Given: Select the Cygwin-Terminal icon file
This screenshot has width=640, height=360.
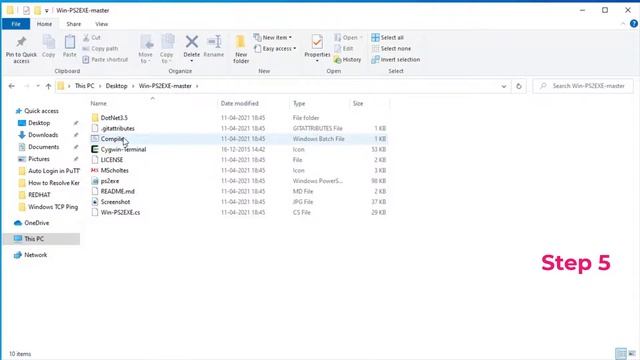Looking at the screenshot, I should click(x=123, y=150).
